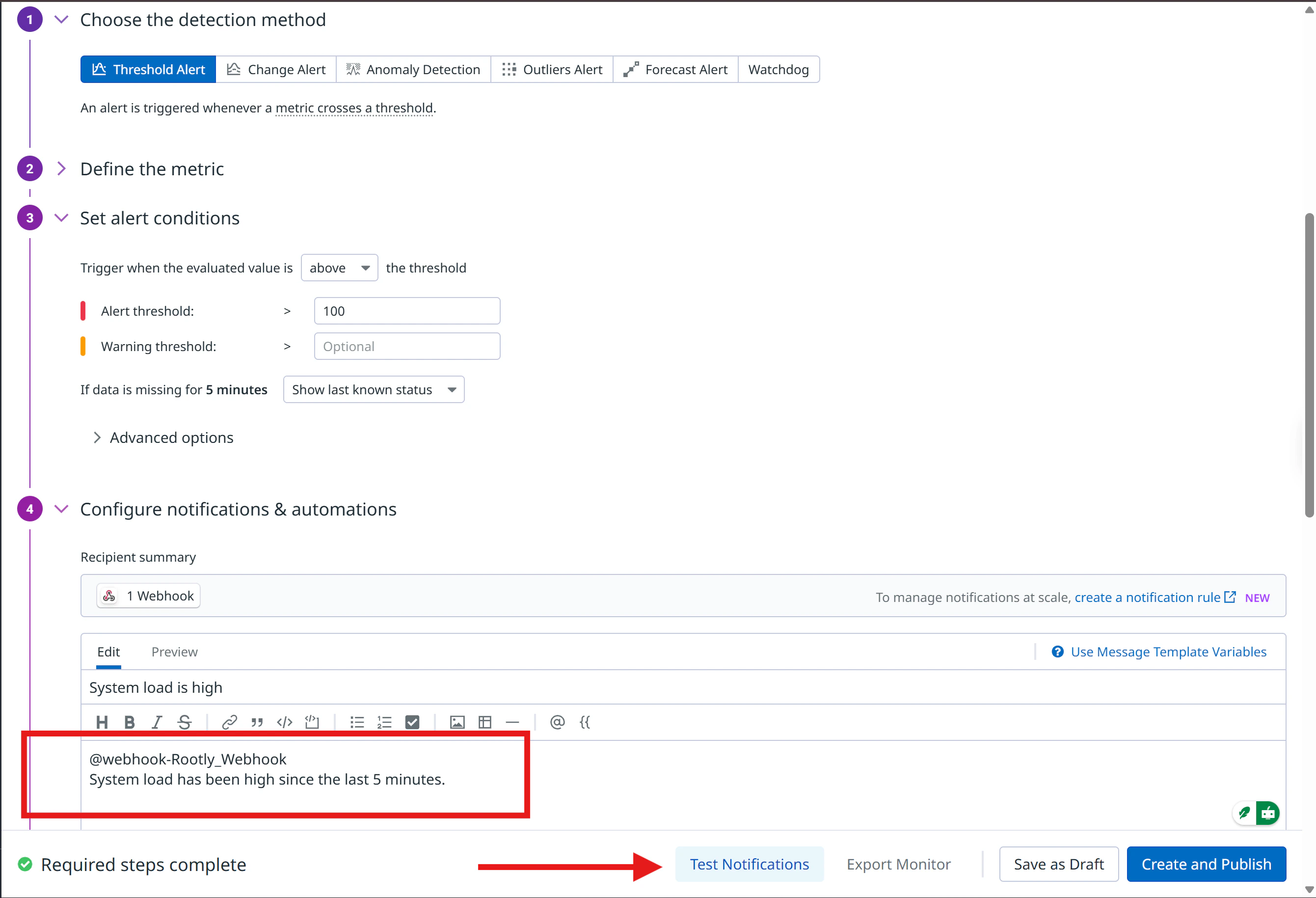Switch to the Preview tab
Viewport: 1316px width, 898px height.
click(x=174, y=652)
